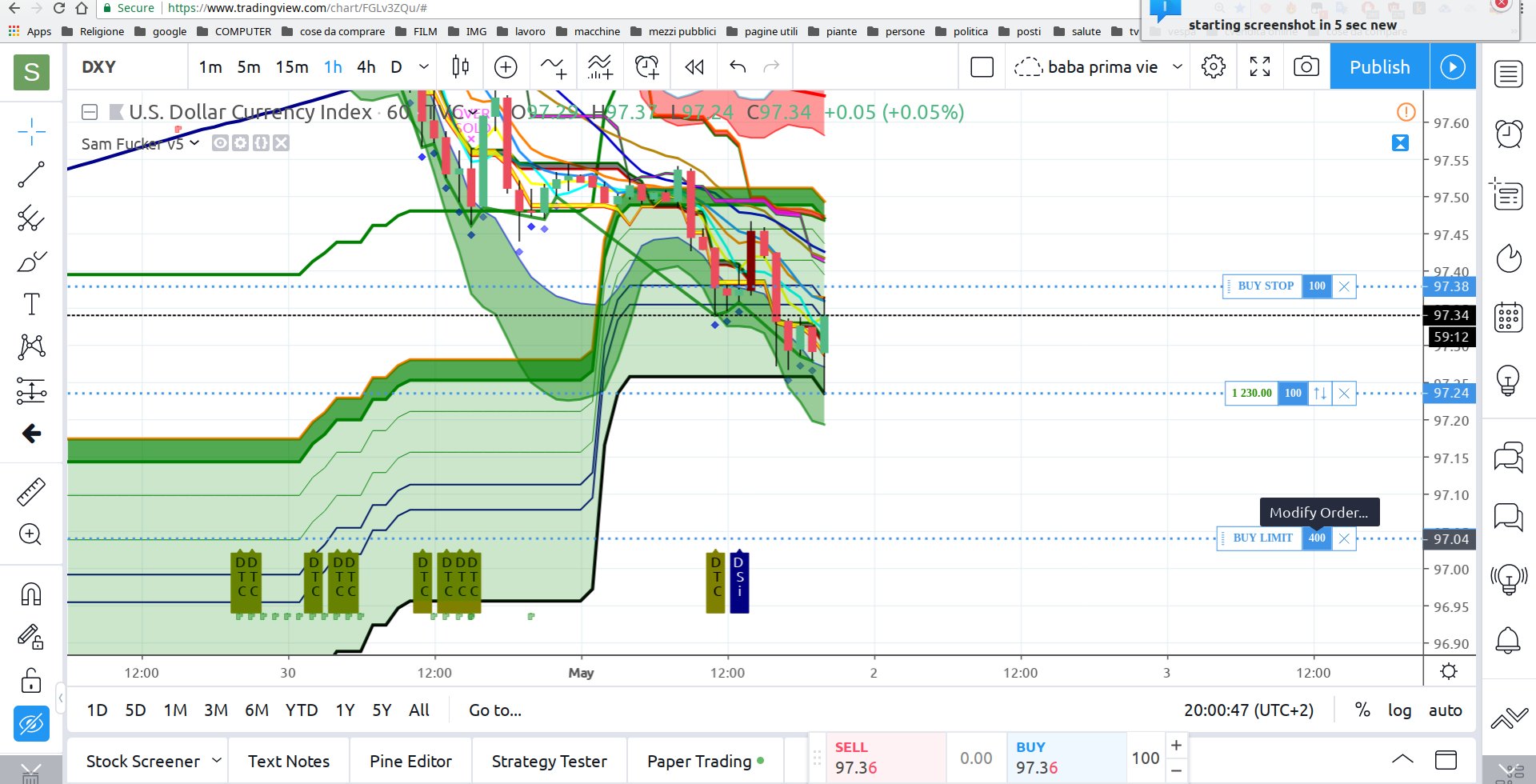
Task: Toggle the percent price scale
Action: 1362,710
